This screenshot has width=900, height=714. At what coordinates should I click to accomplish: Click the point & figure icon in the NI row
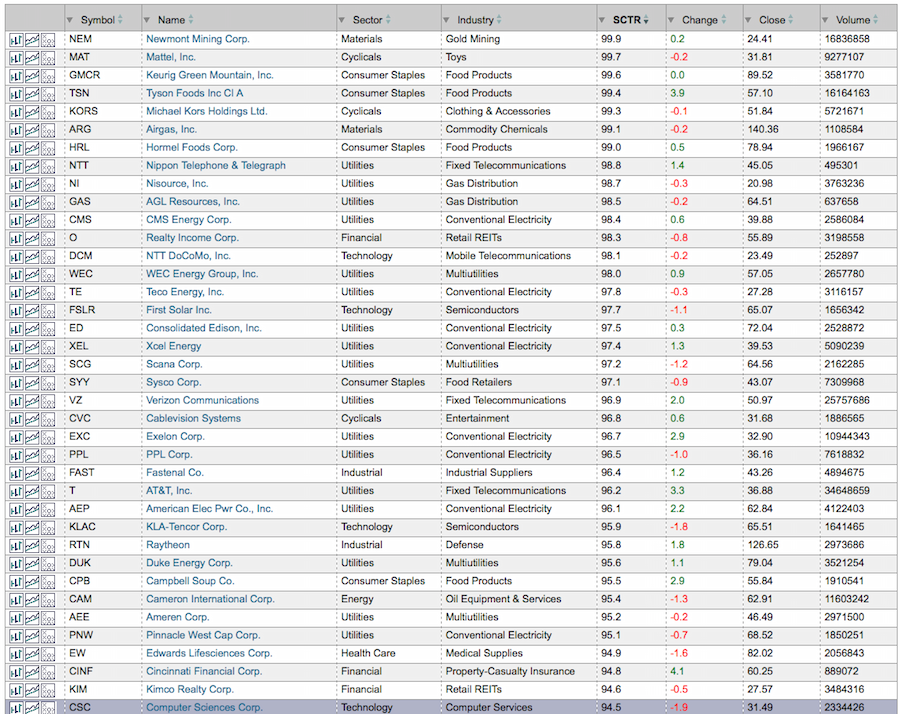[x=48, y=185]
